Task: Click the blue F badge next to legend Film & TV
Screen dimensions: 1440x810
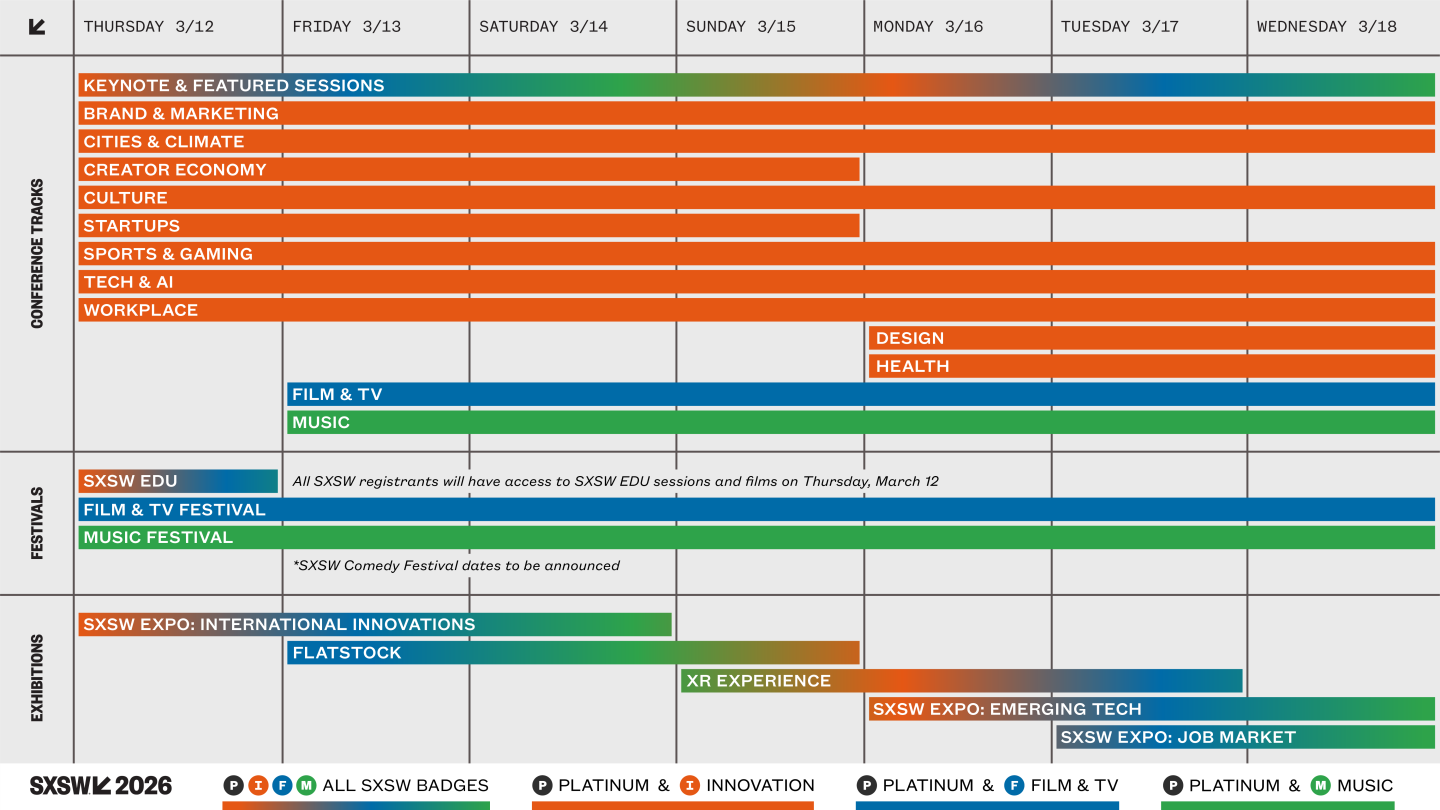Action: (x=1014, y=785)
